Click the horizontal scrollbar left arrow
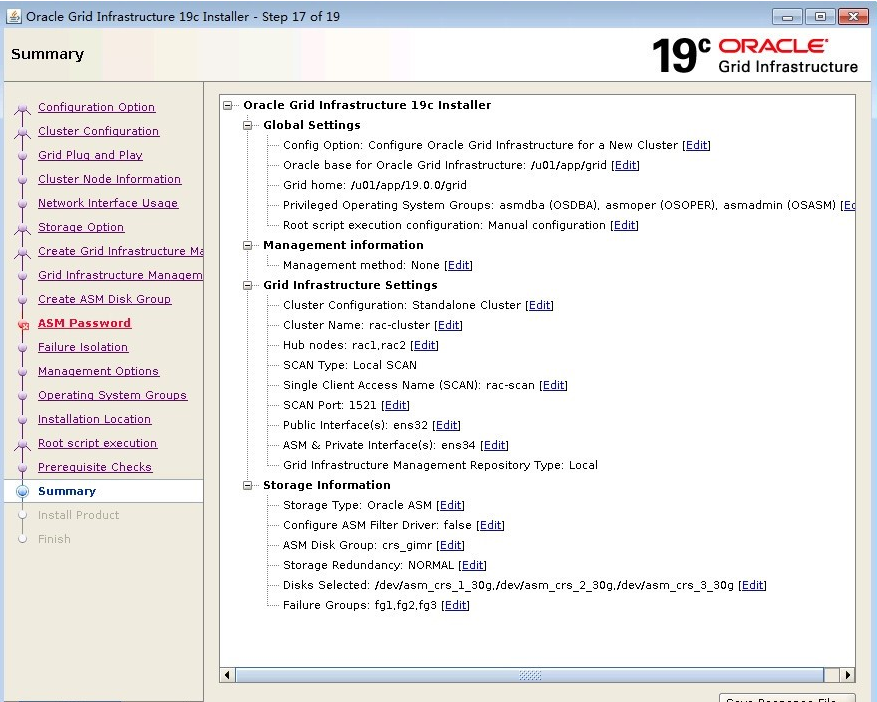 tap(228, 675)
